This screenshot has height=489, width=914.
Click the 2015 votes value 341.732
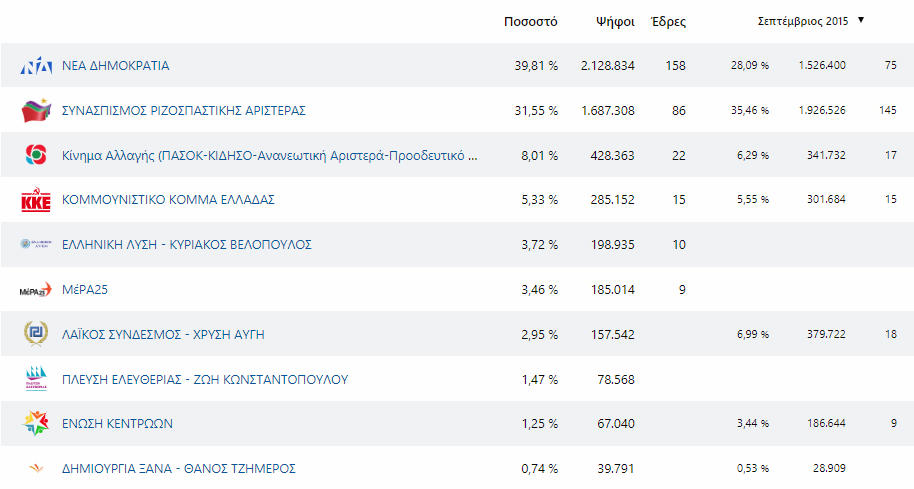[x=826, y=155]
